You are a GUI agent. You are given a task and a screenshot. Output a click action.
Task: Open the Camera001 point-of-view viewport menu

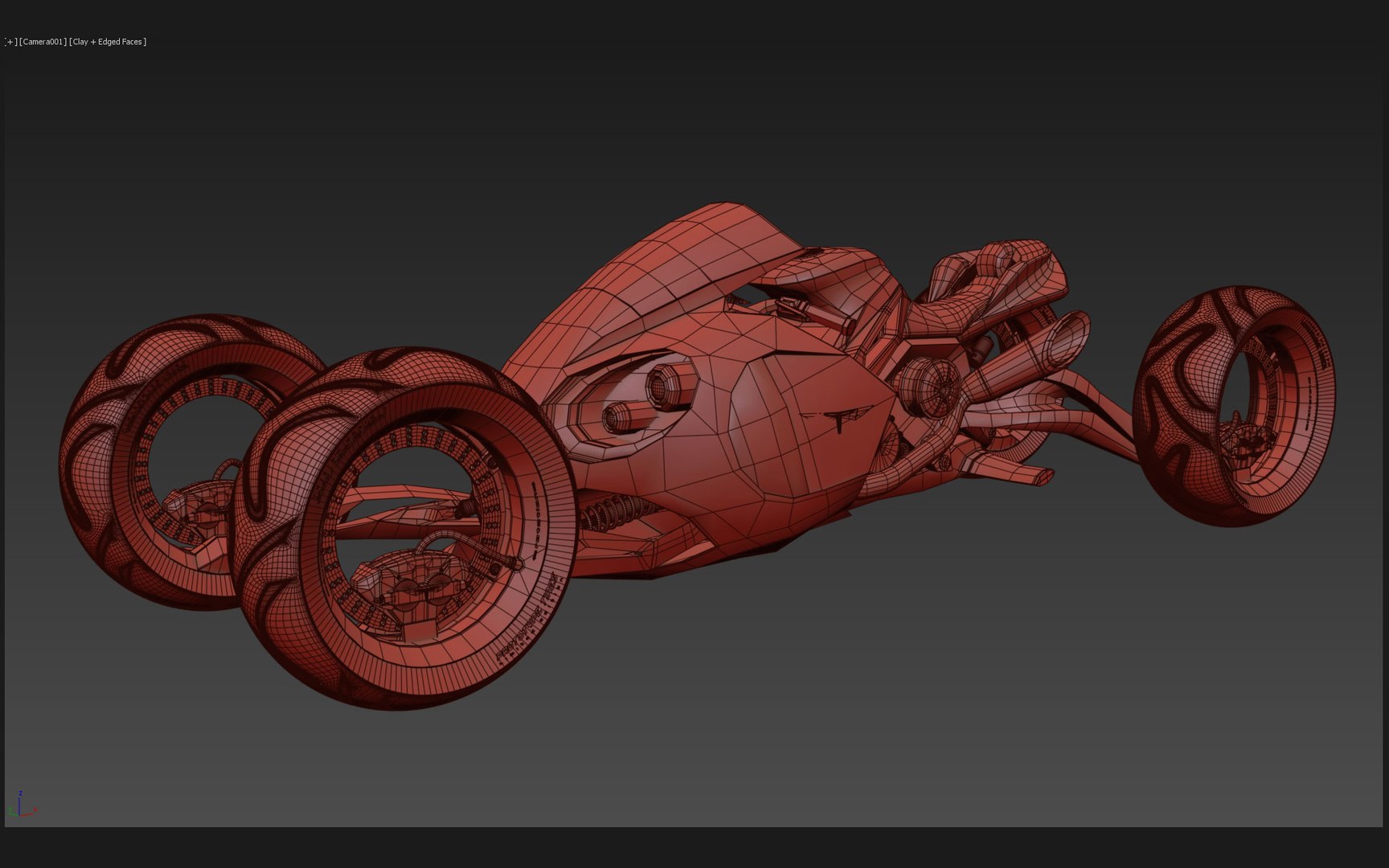click(43, 42)
